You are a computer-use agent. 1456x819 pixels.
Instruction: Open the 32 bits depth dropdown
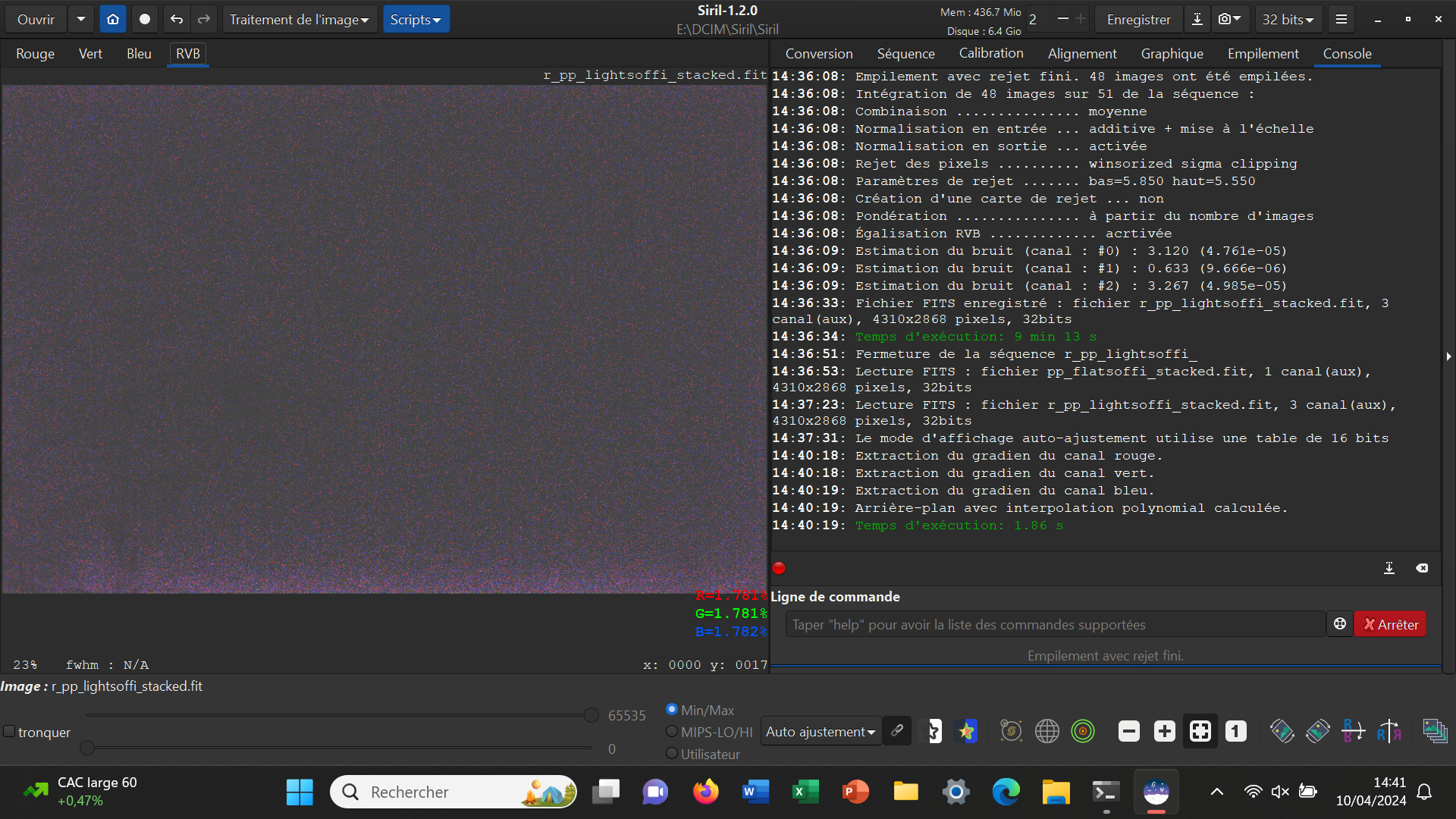1288,20
